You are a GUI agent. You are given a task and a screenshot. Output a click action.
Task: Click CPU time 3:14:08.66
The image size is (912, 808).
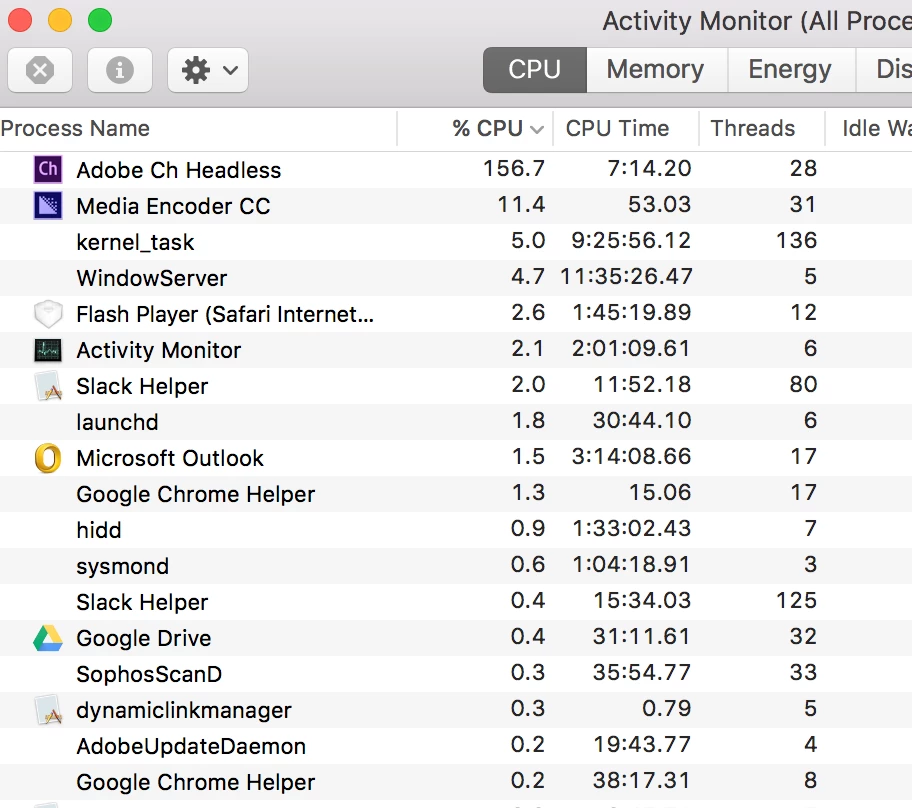631,457
